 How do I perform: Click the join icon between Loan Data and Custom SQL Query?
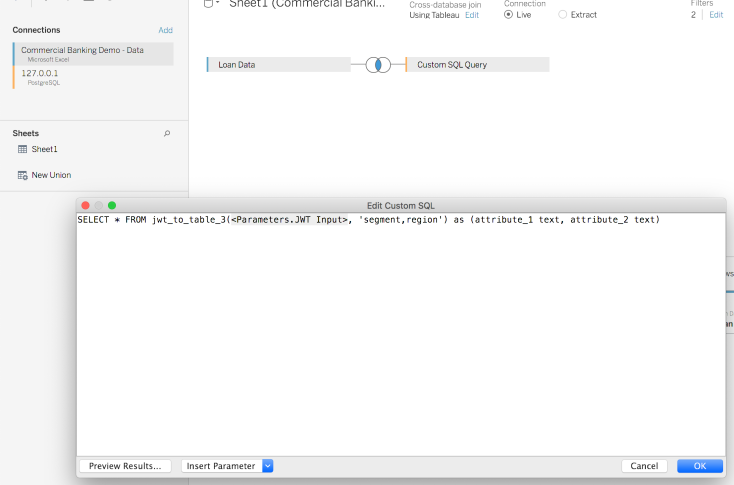378,65
